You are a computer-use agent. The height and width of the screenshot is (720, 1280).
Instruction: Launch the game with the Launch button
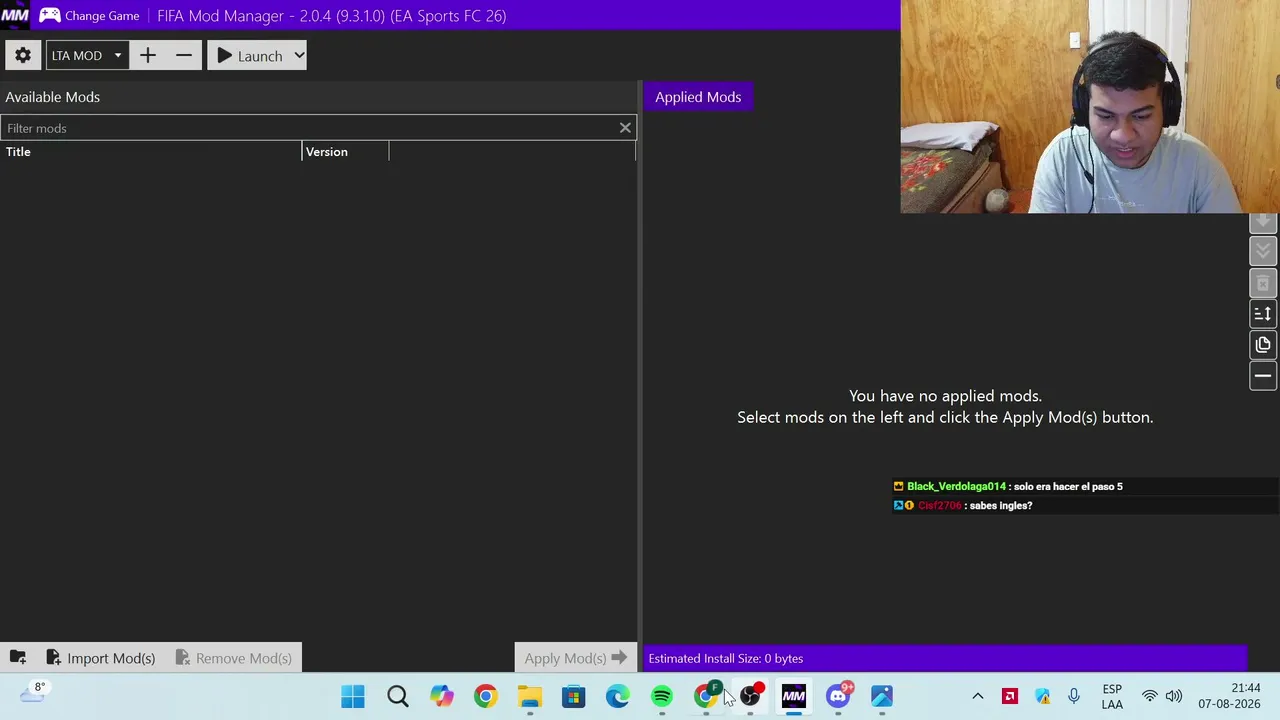pyautogui.click(x=250, y=56)
